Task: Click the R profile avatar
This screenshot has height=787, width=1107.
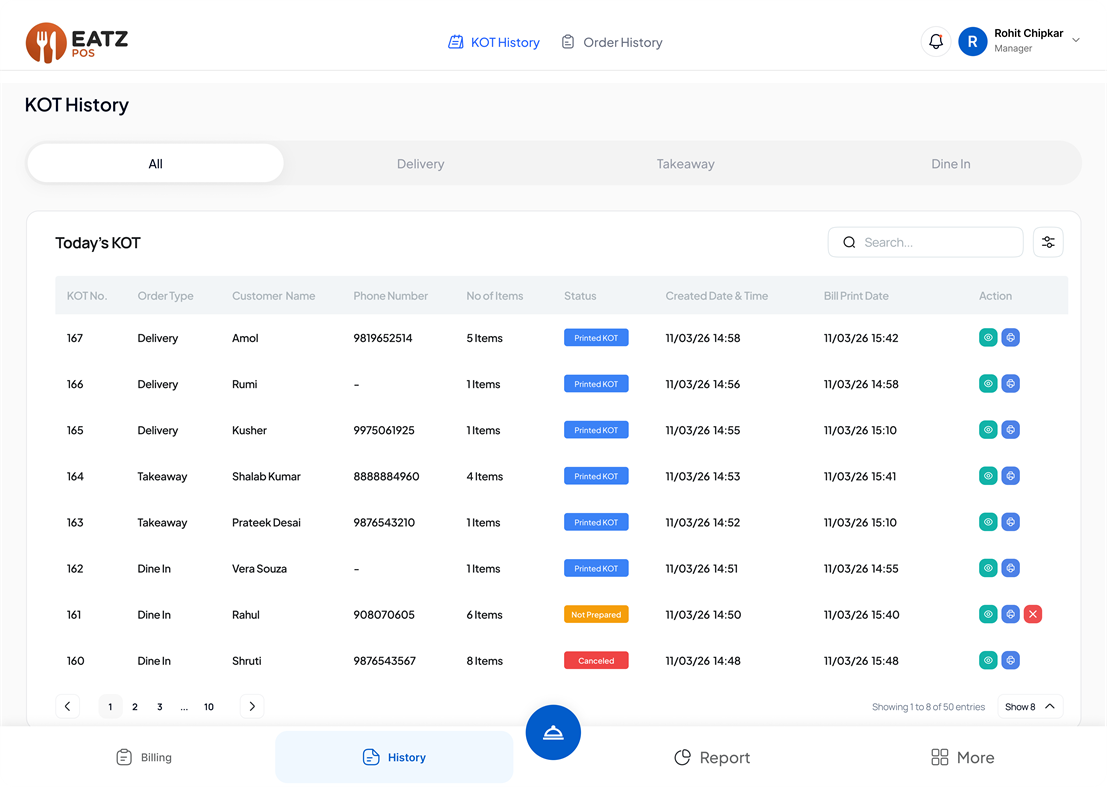Action: [x=972, y=42]
